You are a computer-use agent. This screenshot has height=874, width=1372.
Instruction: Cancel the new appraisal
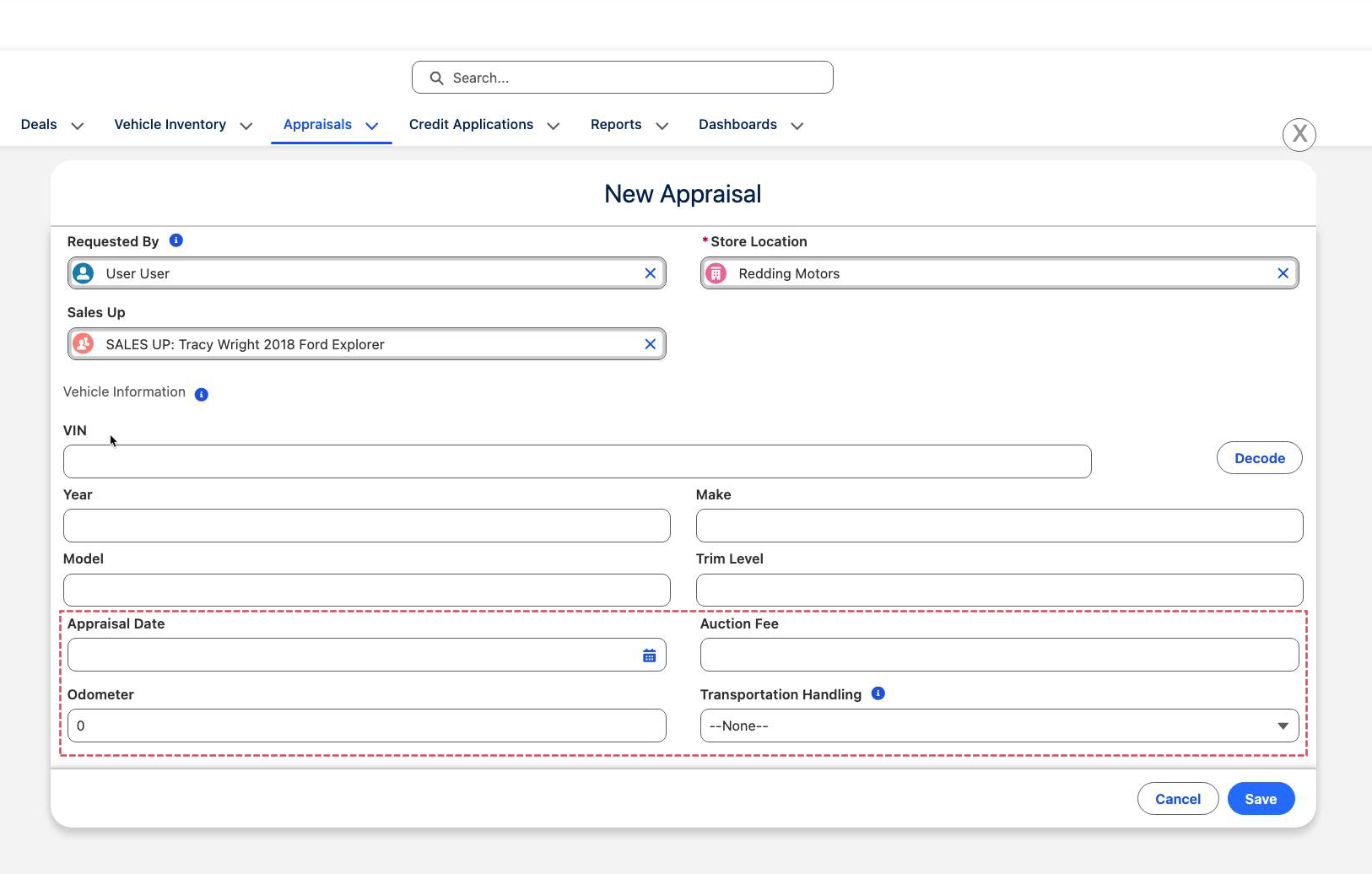[x=1178, y=799]
